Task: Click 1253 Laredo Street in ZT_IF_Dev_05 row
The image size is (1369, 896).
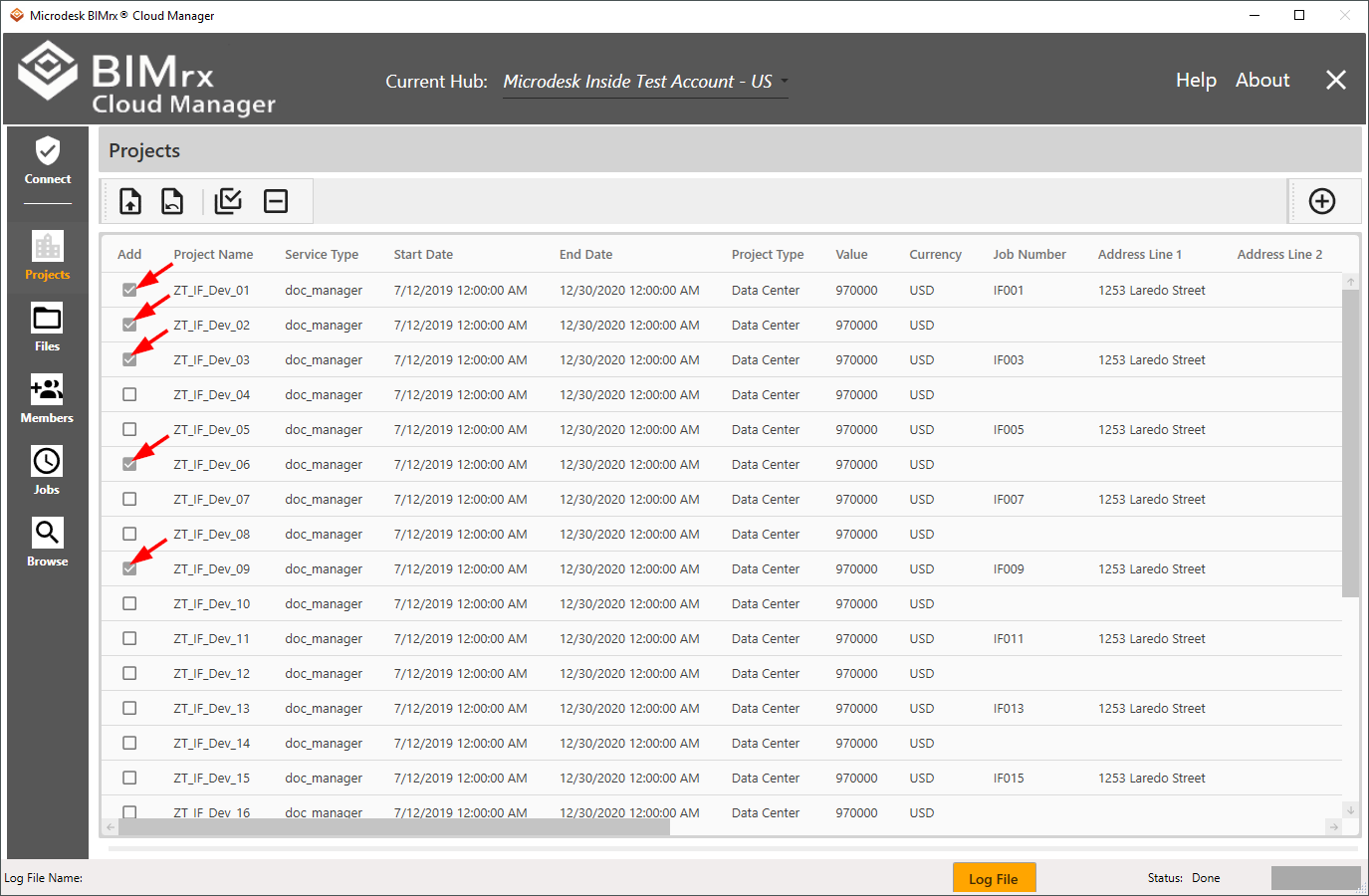Action: [1152, 429]
